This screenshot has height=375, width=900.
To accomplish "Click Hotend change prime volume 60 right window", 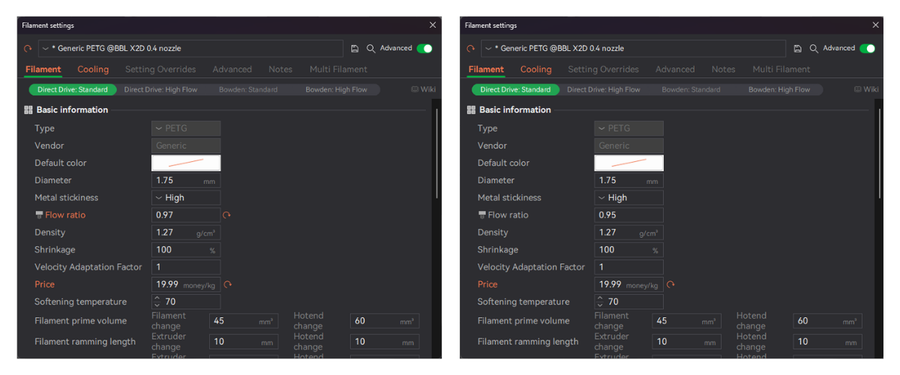I will coord(828,321).
